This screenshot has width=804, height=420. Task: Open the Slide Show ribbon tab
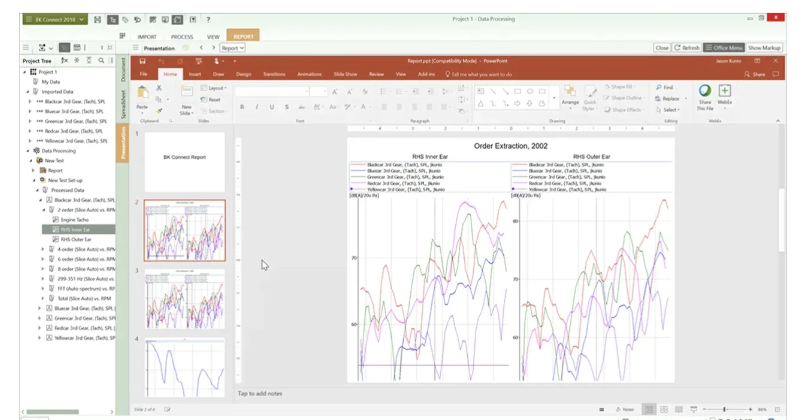[x=345, y=74]
